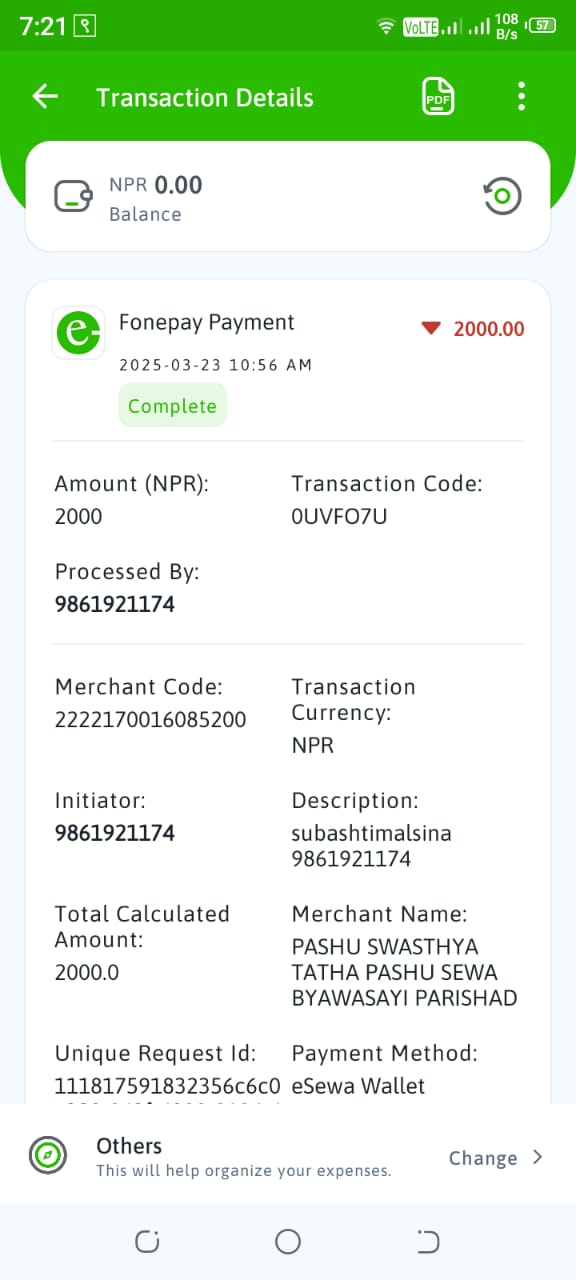Viewport: 576px width, 1280px height.
Task: Select transaction code 0UVFO7U
Action: coord(339,516)
